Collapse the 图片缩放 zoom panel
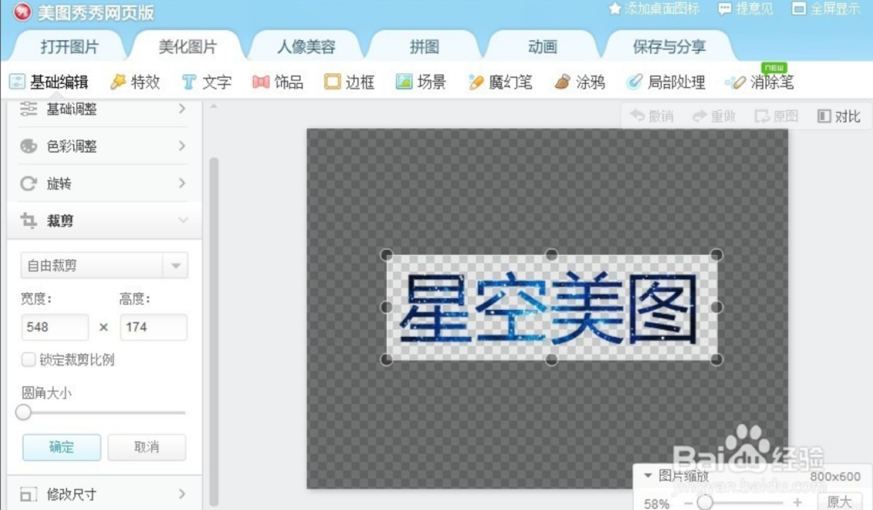This screenshot has width=873, height=510. pyautogui.click(x=648, y=476)
